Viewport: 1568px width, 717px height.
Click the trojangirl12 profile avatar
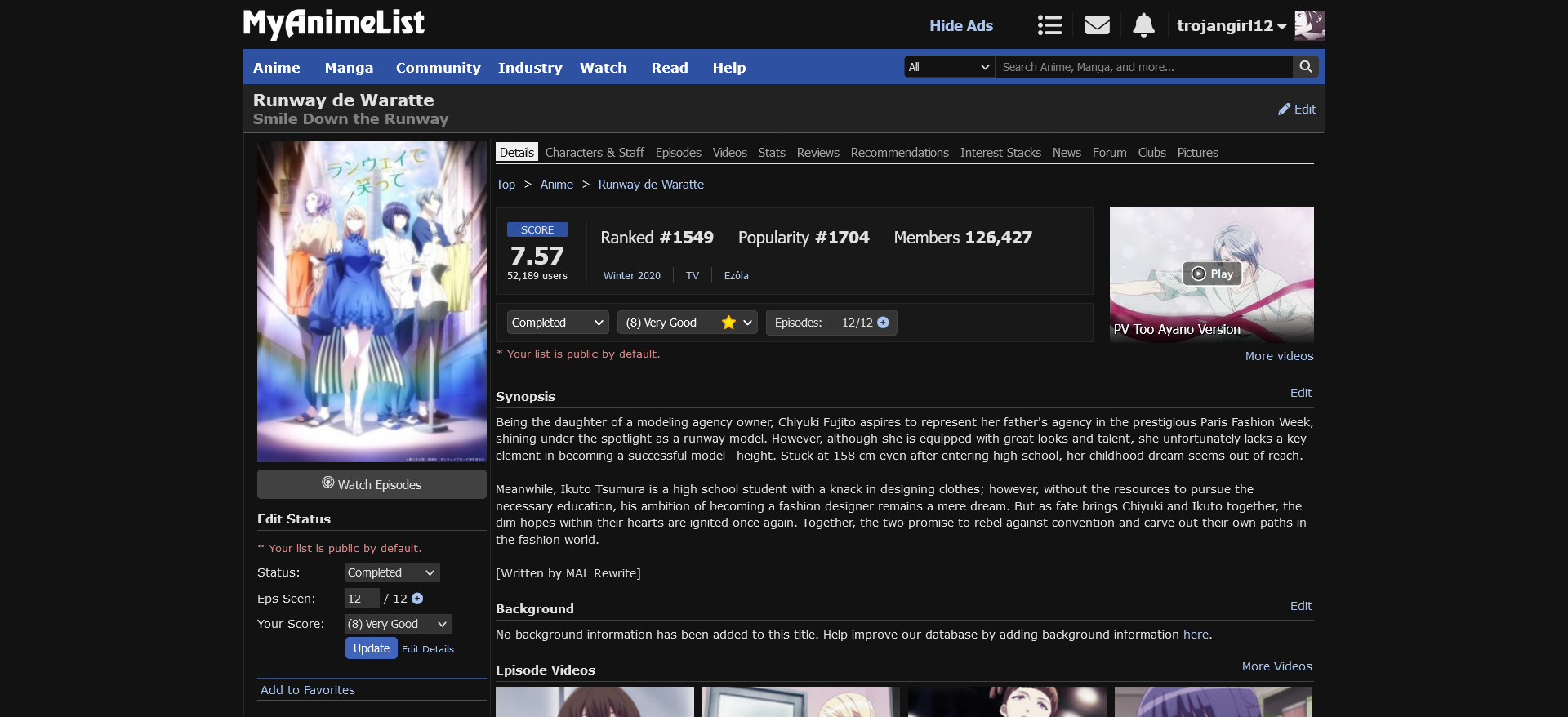tap(1309, 25)
